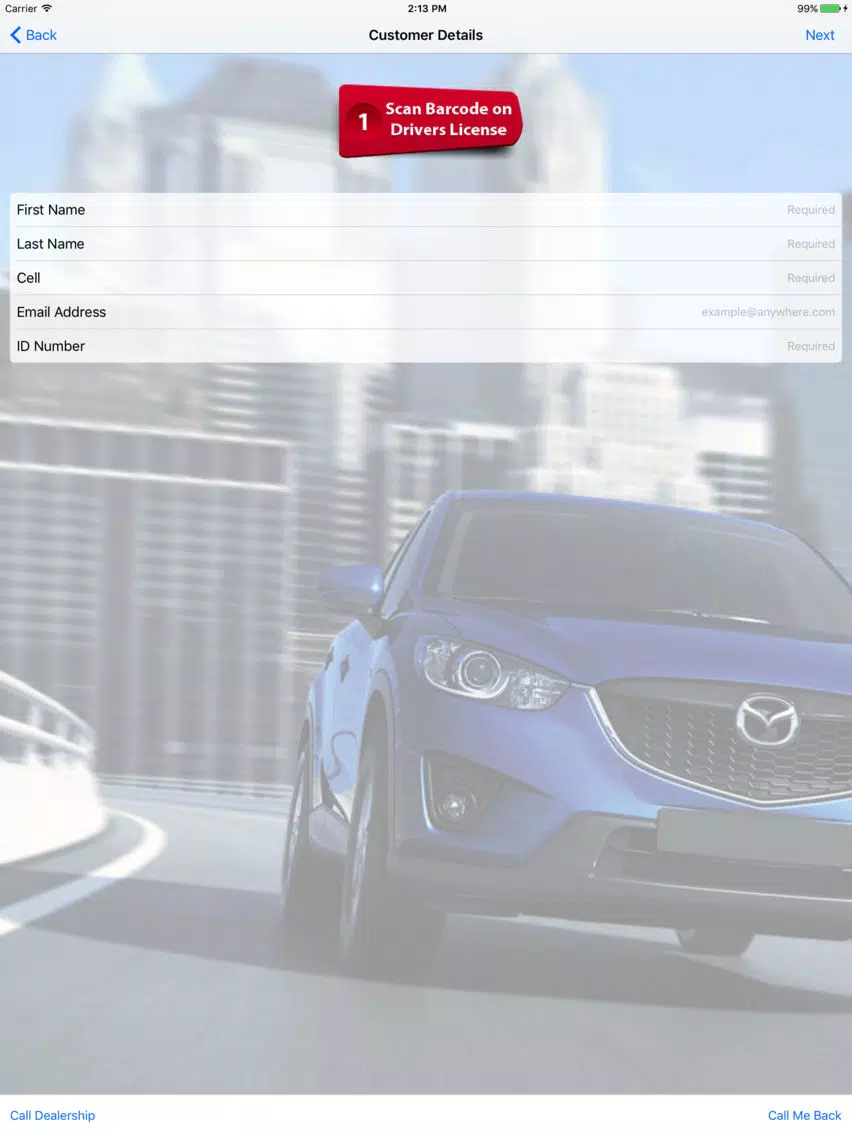Screen dimensions: 852x1136
Task: Go back using the Back button
Action: pyautogui.click(x=33, y=35)
